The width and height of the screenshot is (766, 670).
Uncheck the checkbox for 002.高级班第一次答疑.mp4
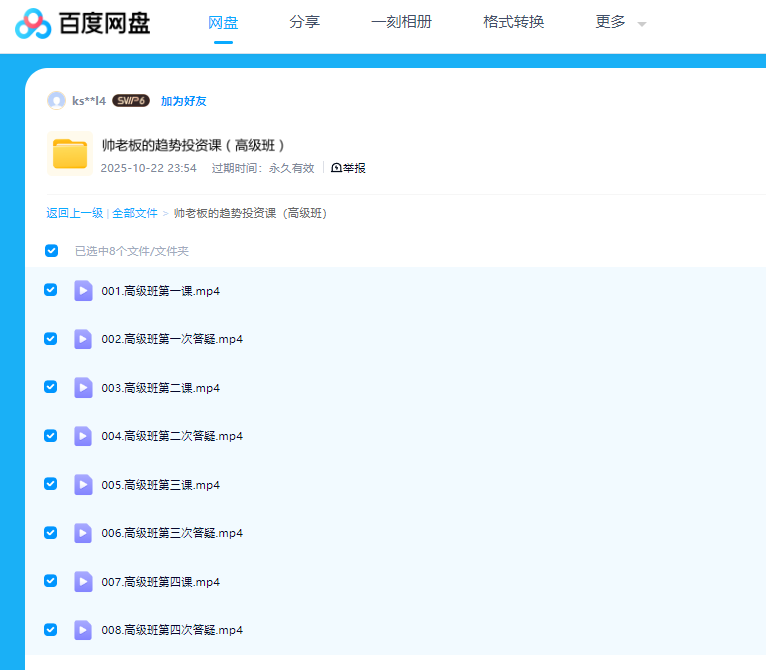pyautogui.click(x=51, y=339)
